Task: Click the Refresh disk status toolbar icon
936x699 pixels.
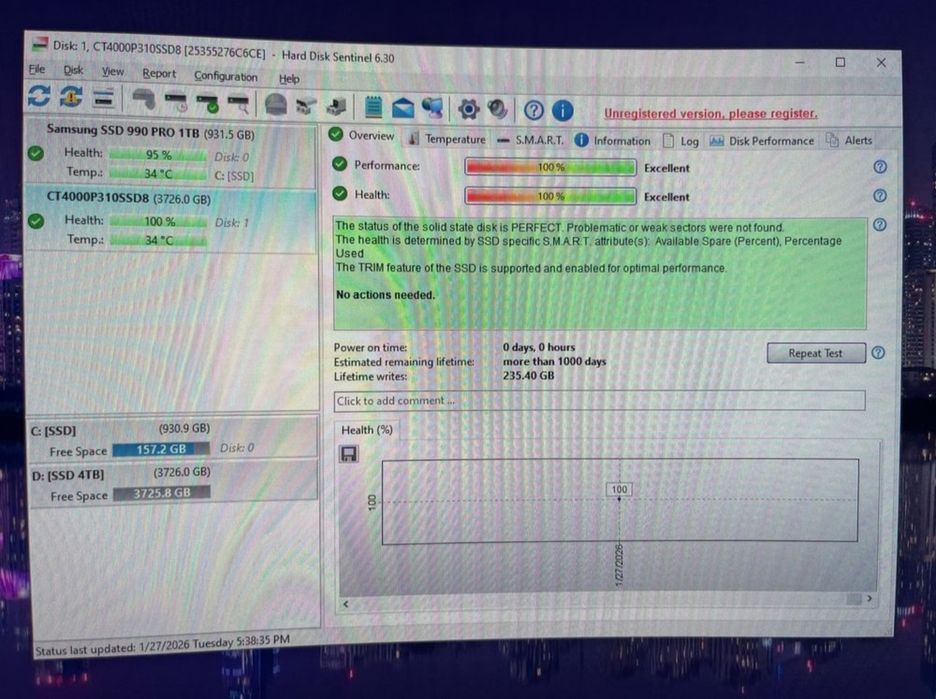Action: tap(39, 96)
